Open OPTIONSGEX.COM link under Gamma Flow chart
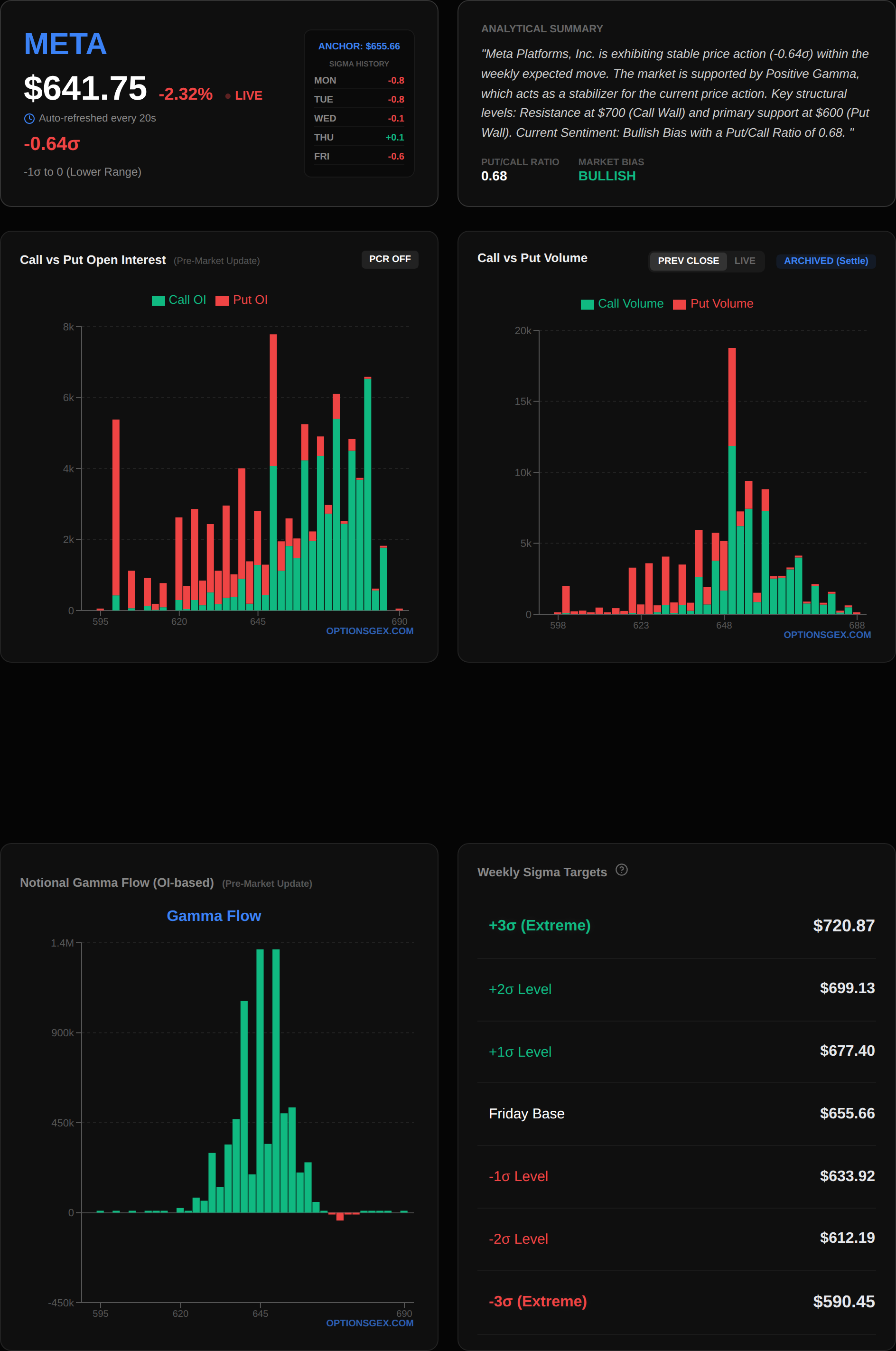The image size is (896, 1351). pos(370,1323)
